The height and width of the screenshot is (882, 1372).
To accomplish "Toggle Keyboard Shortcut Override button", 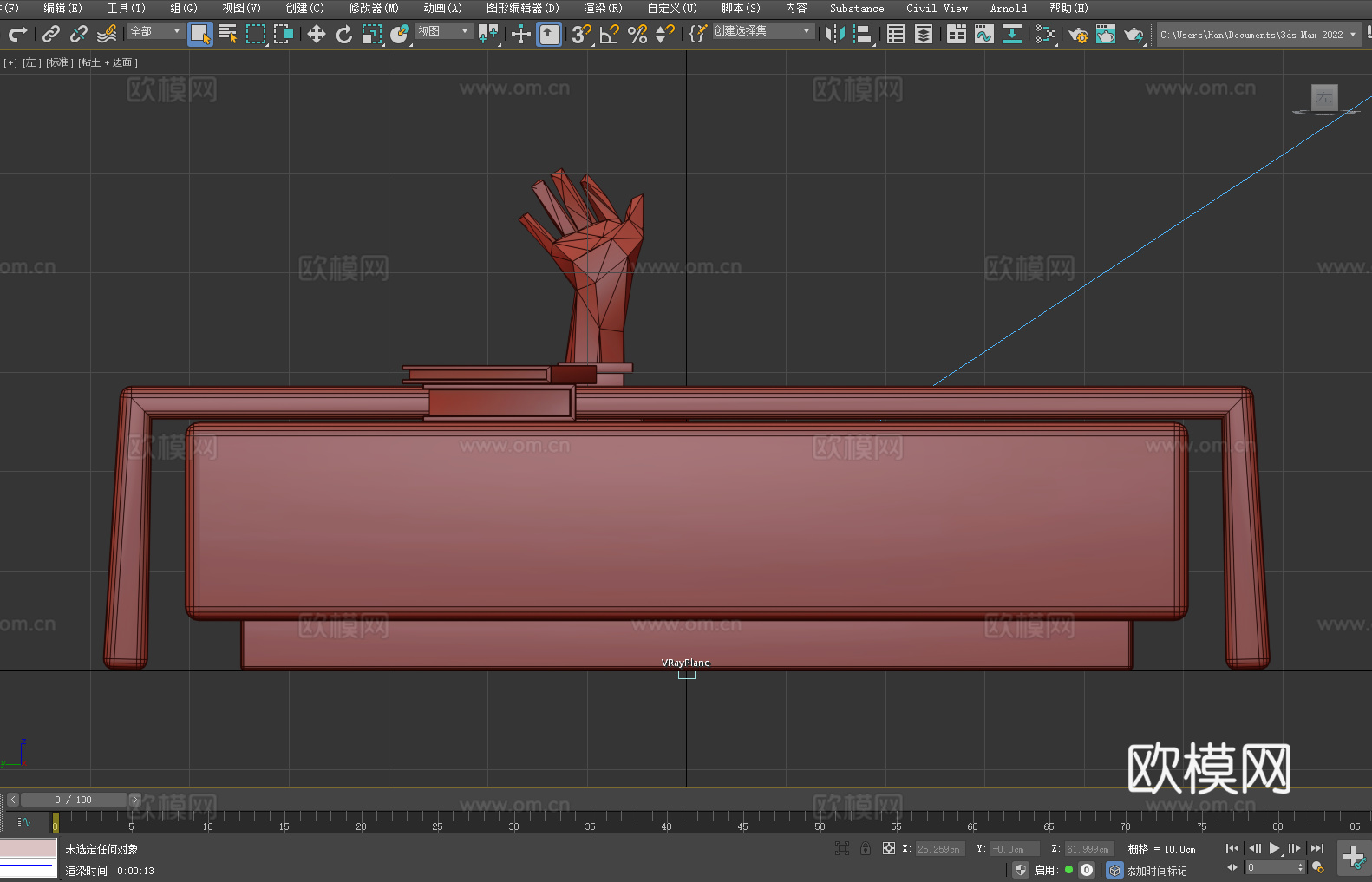I will click(549, 34).
